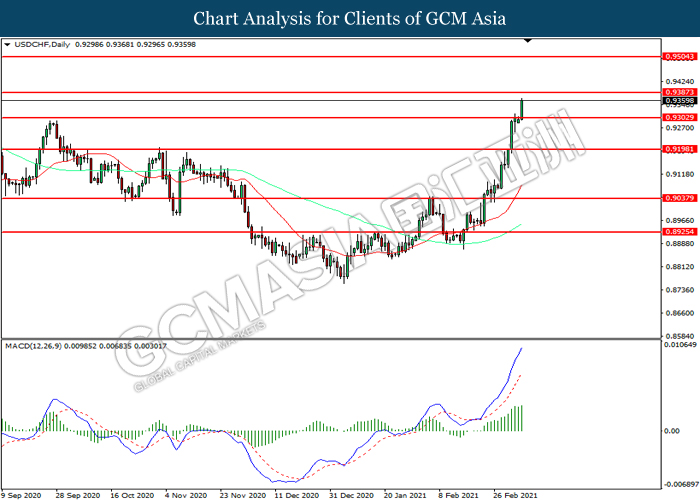Click the 31 Dec 2020 date label
The height and width of the screenshot is (500, 700).
point(351,495)
